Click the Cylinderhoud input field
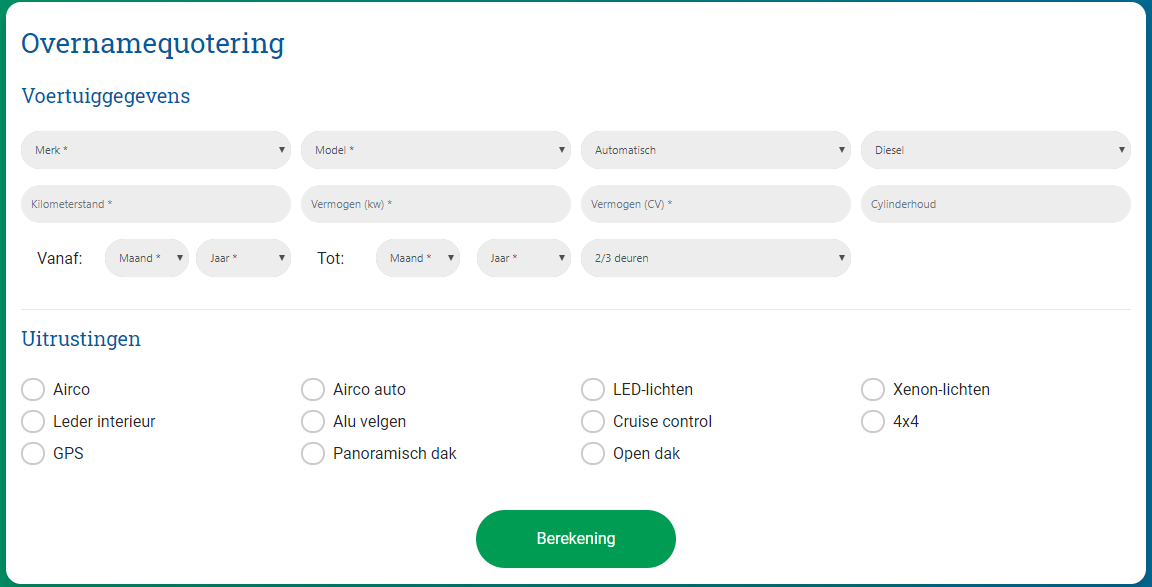 point(996,204)
